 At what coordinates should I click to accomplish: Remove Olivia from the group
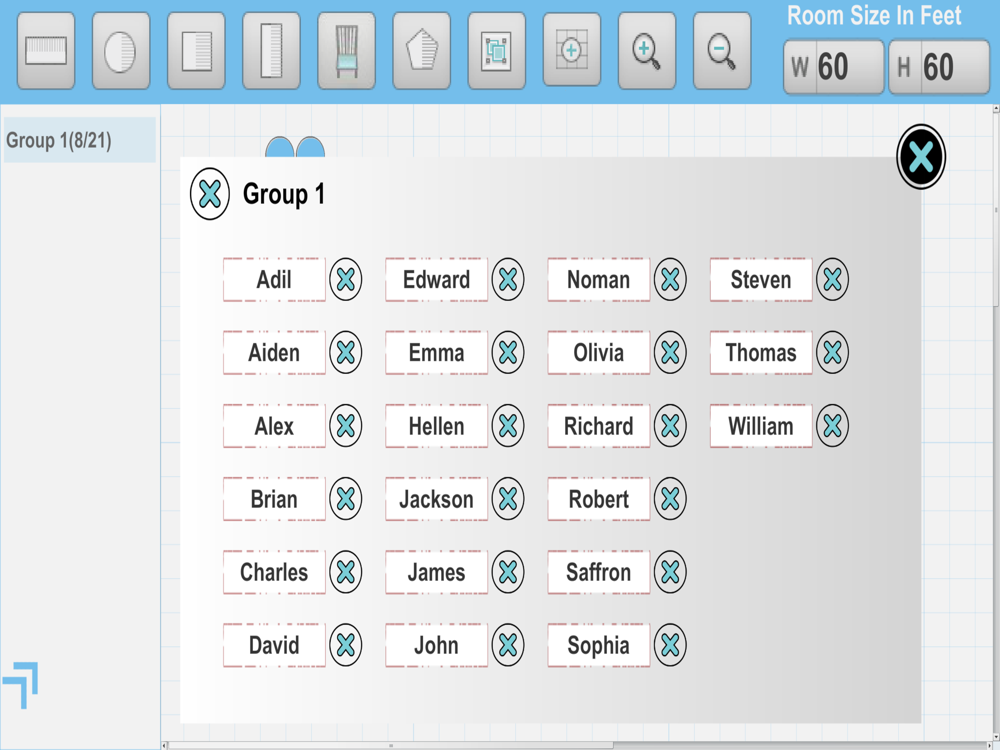click(x=670, y=352)
